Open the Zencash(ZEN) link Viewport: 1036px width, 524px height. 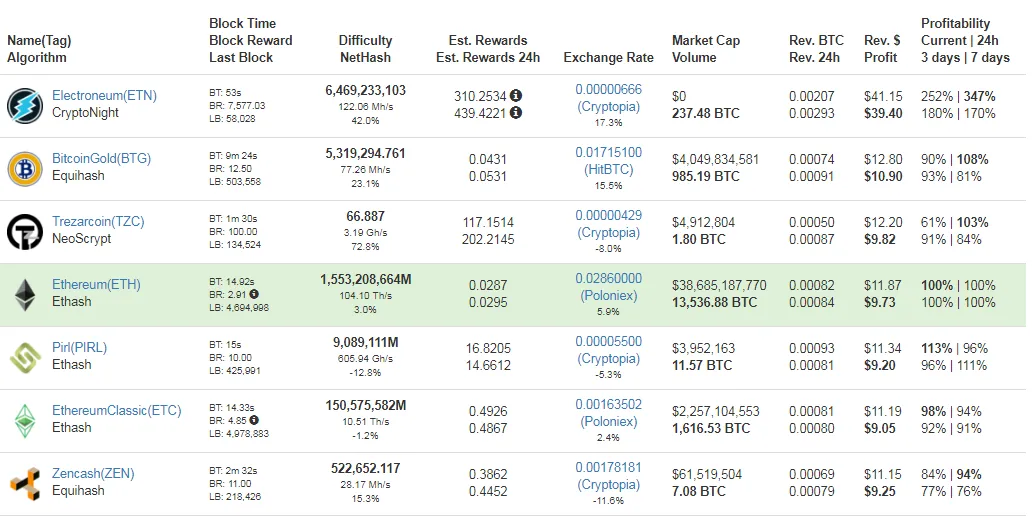[93, 474]
